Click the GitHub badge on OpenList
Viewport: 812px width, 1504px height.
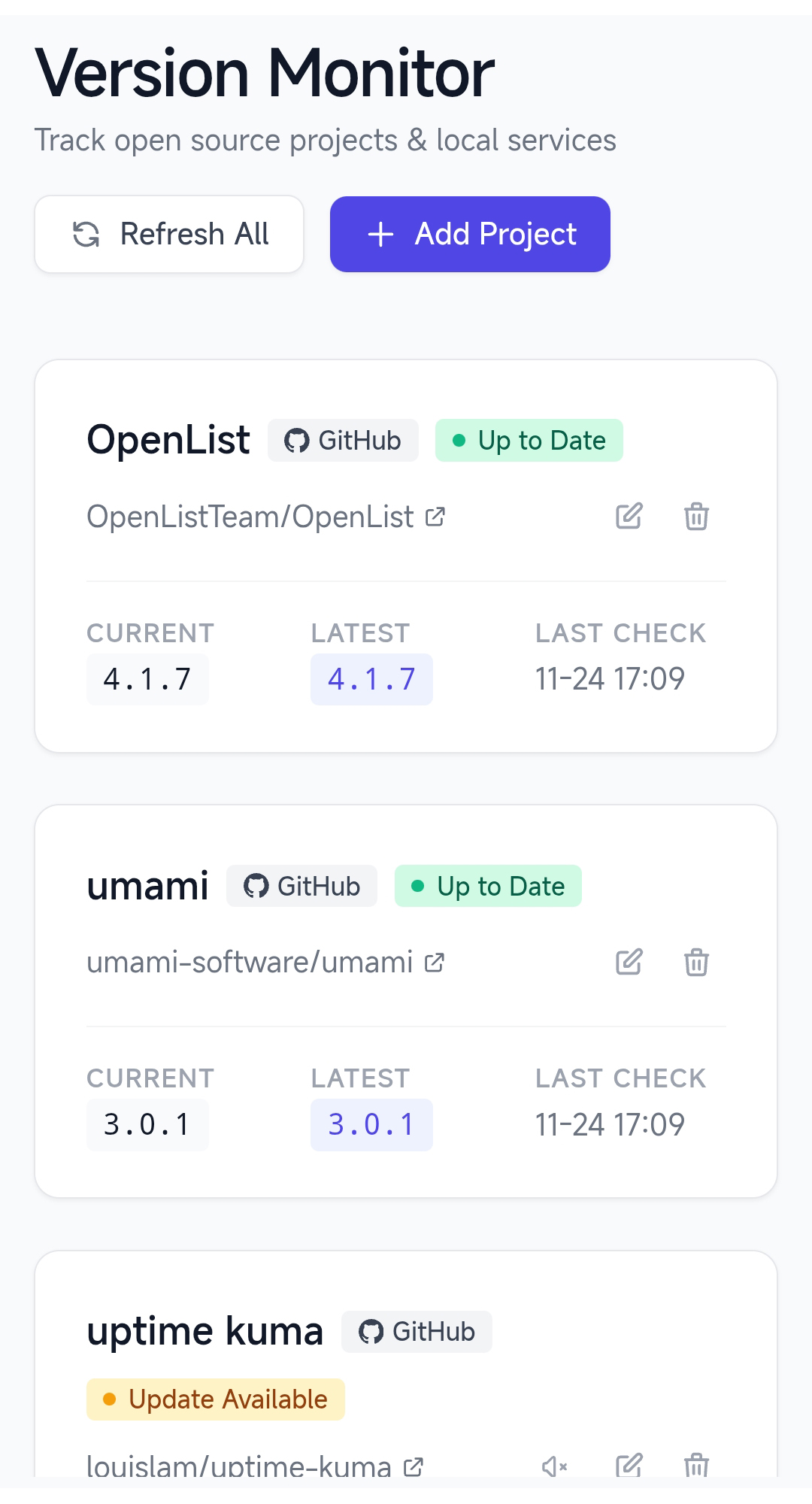(x=343, y=440)
